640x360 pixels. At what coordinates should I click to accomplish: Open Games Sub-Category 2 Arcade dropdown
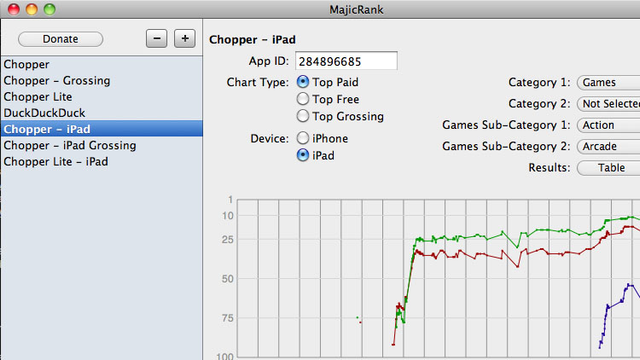point(608,146)
